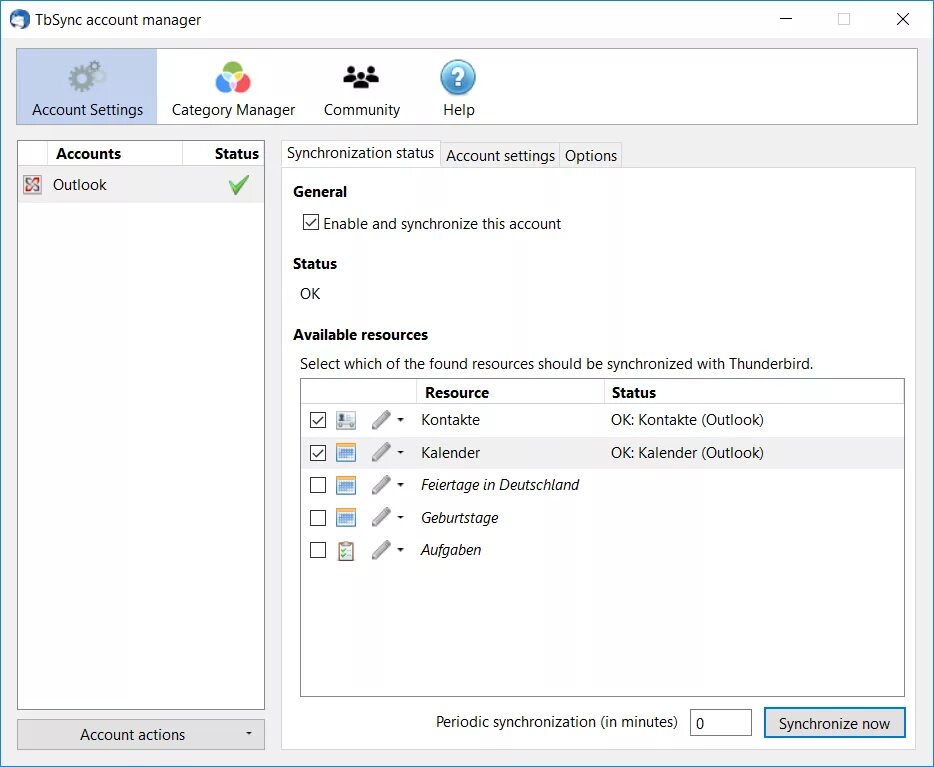Click the Status column header in resources table
This screenshot has height=767, width=934.
tap(755, 392)
